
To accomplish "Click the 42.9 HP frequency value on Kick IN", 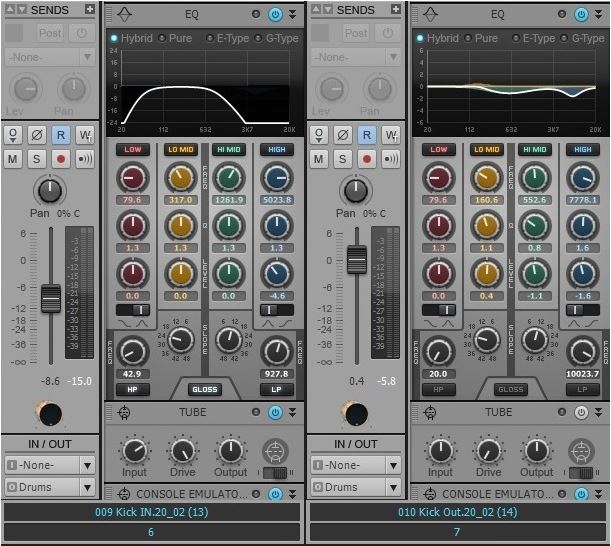I will (132, 374).
